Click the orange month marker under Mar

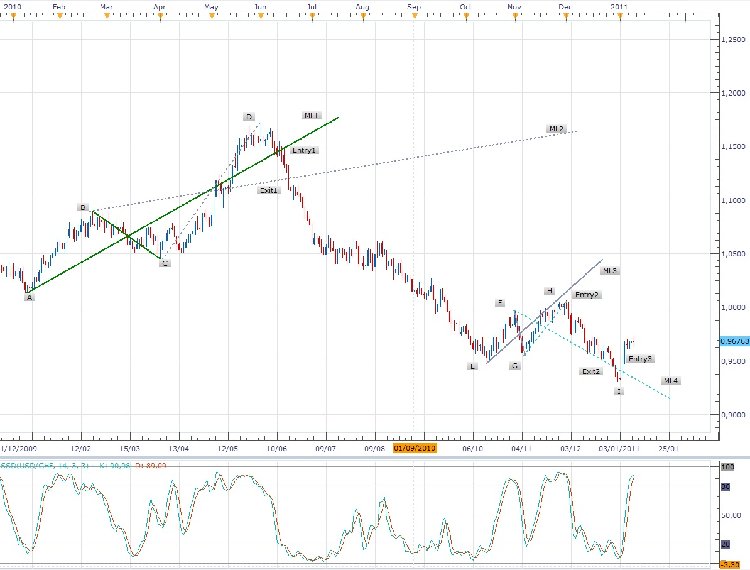coord(106,15)
